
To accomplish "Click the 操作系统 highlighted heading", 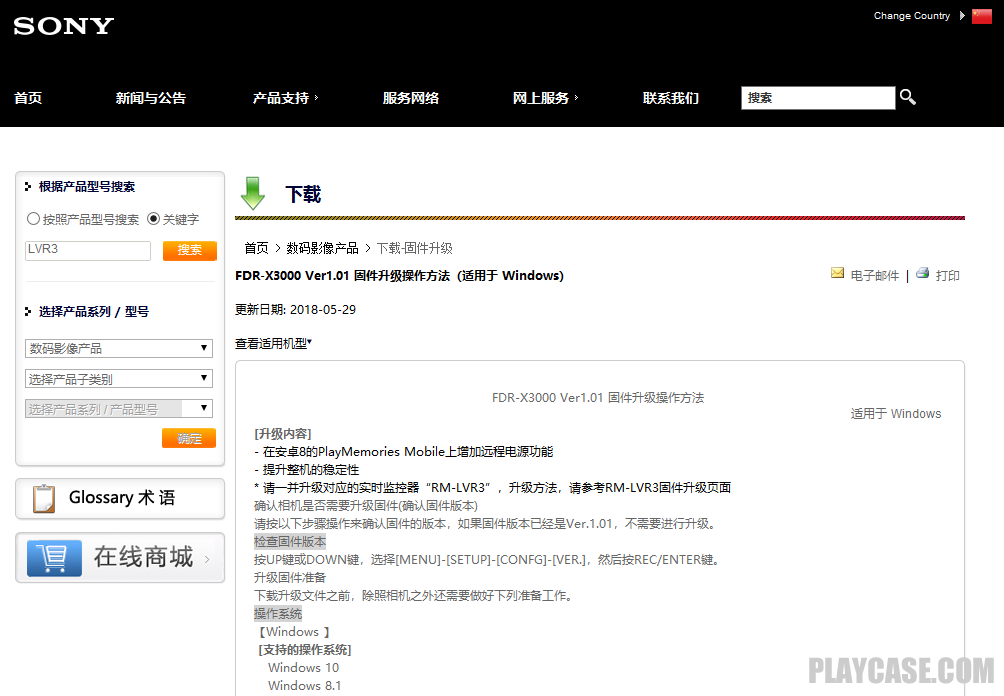I will [x=278, y=614].
